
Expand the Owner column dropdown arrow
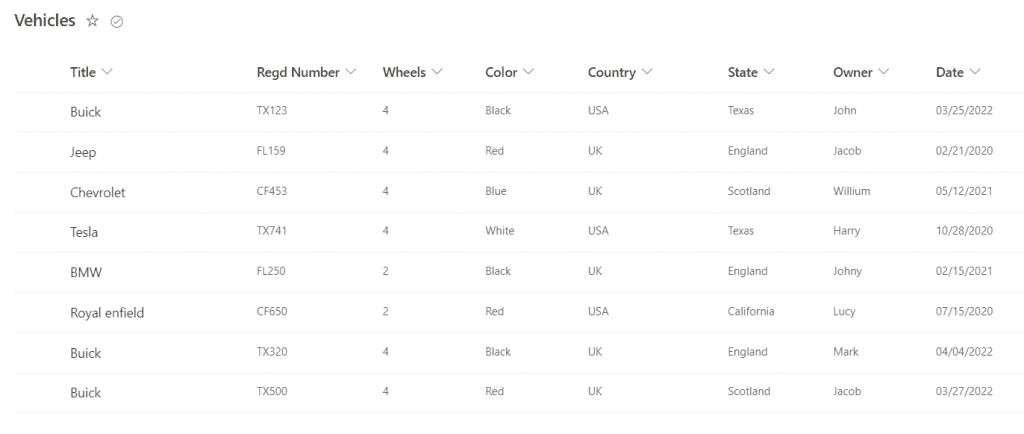point(884,72)
